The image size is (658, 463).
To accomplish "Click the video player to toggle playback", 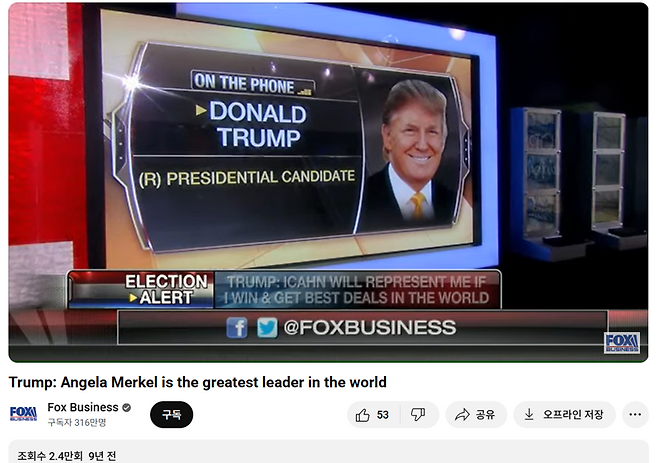I will 329,183.
